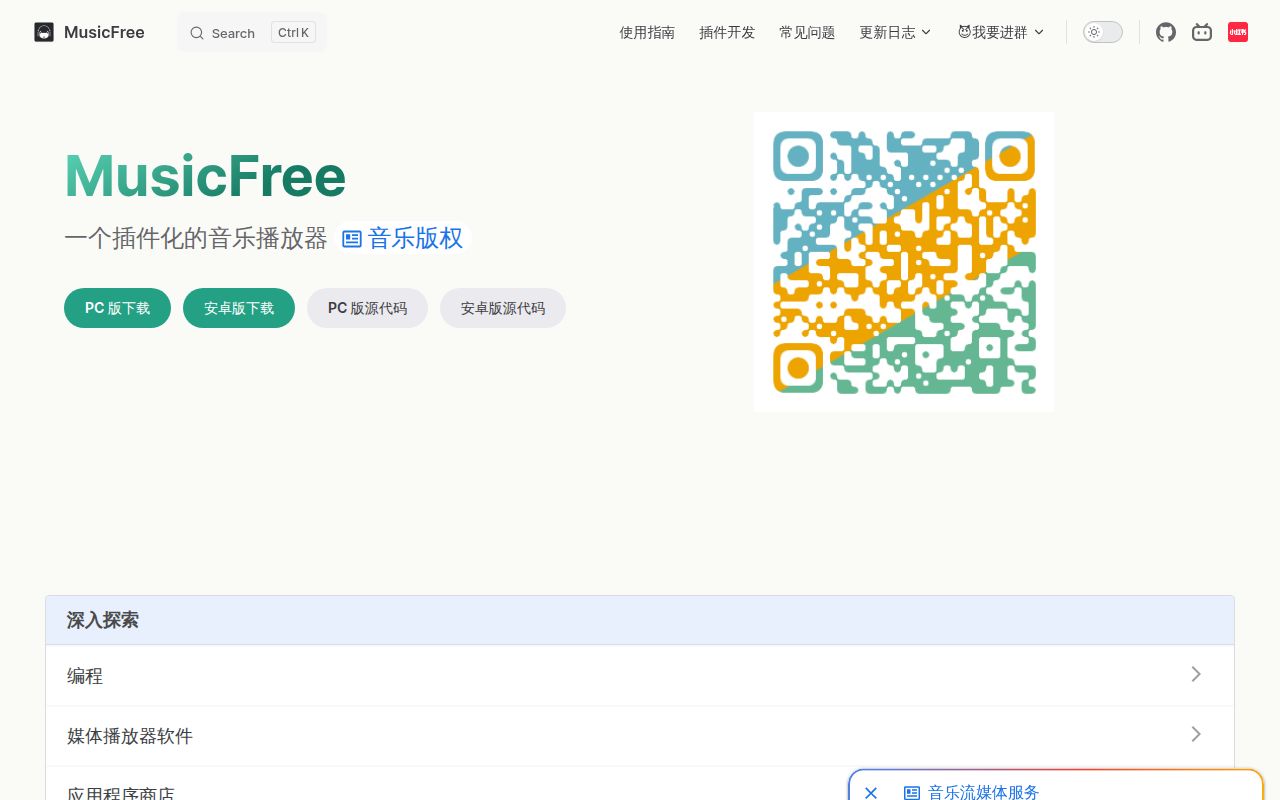Image resolution: width=1280 pixels, height=800 pixels.
Task: Click the MusicFree site title text
Action: [x=104, y=32]
